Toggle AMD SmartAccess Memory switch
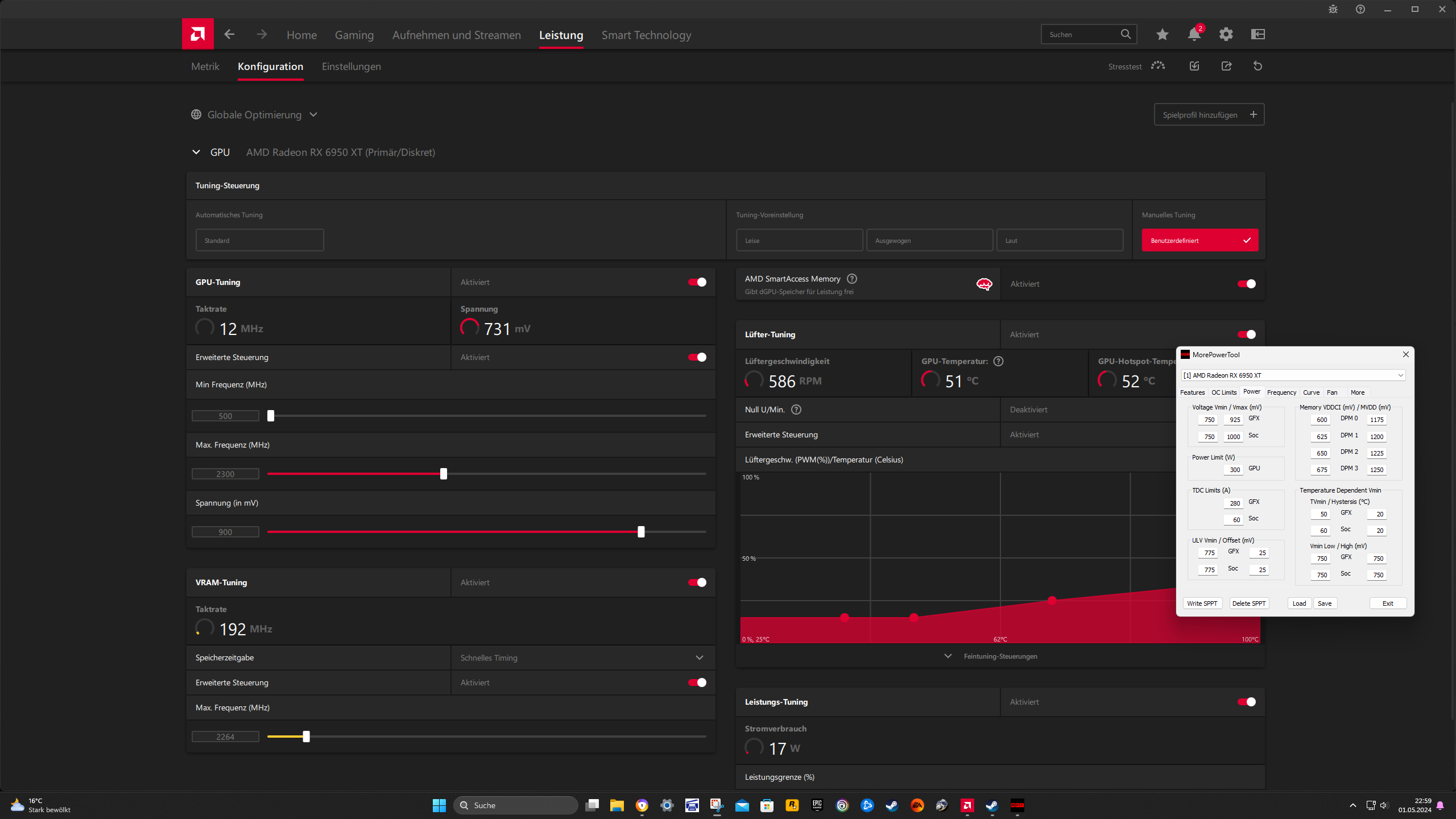This screenshot has width=1456, height=819. point(1246,284)
